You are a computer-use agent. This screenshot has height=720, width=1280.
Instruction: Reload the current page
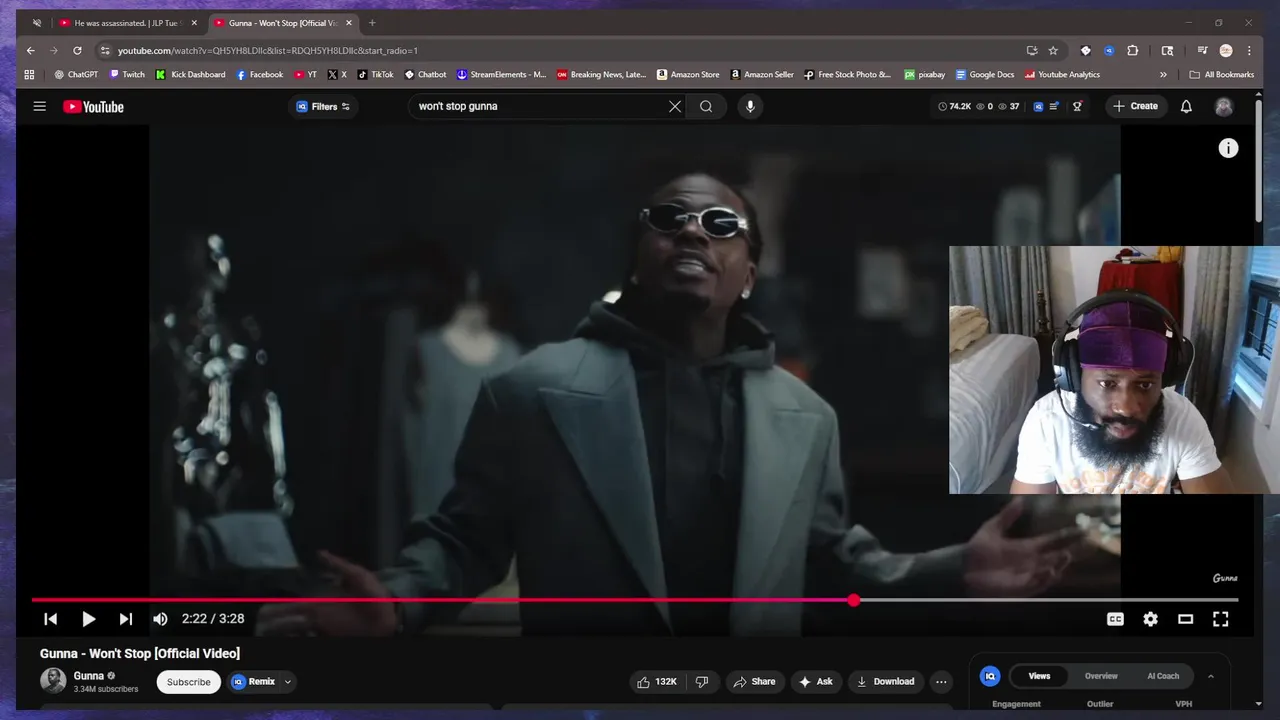click(x=77, y=50)
